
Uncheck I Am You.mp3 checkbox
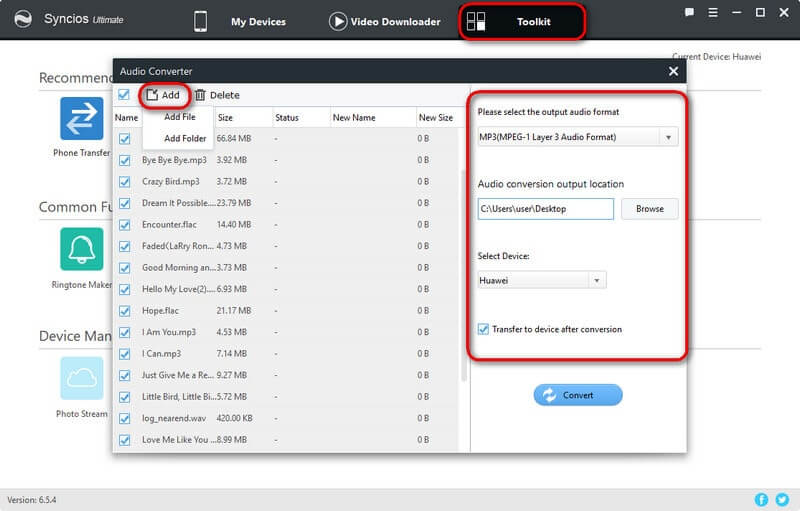[124, 333]
